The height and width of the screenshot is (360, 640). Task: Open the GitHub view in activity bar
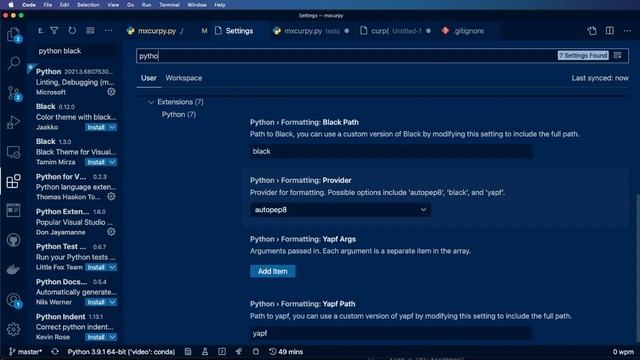(x=13, y=240)
